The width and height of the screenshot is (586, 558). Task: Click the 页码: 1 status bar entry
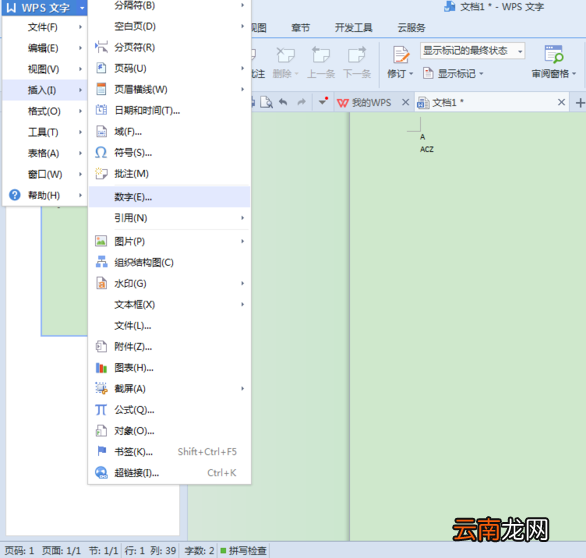[x=19, y=551]
